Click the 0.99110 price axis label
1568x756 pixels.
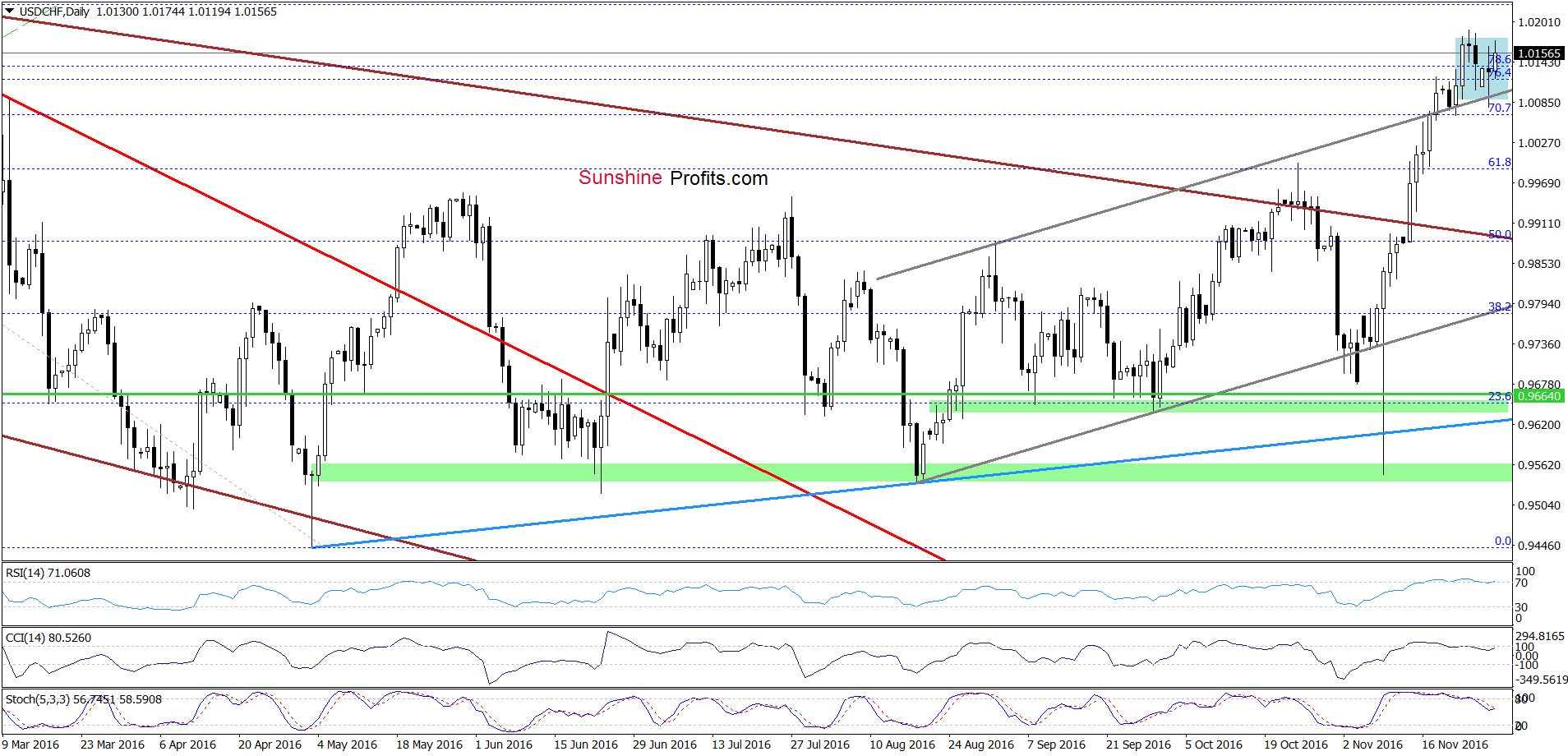(x=1538, y=224)
